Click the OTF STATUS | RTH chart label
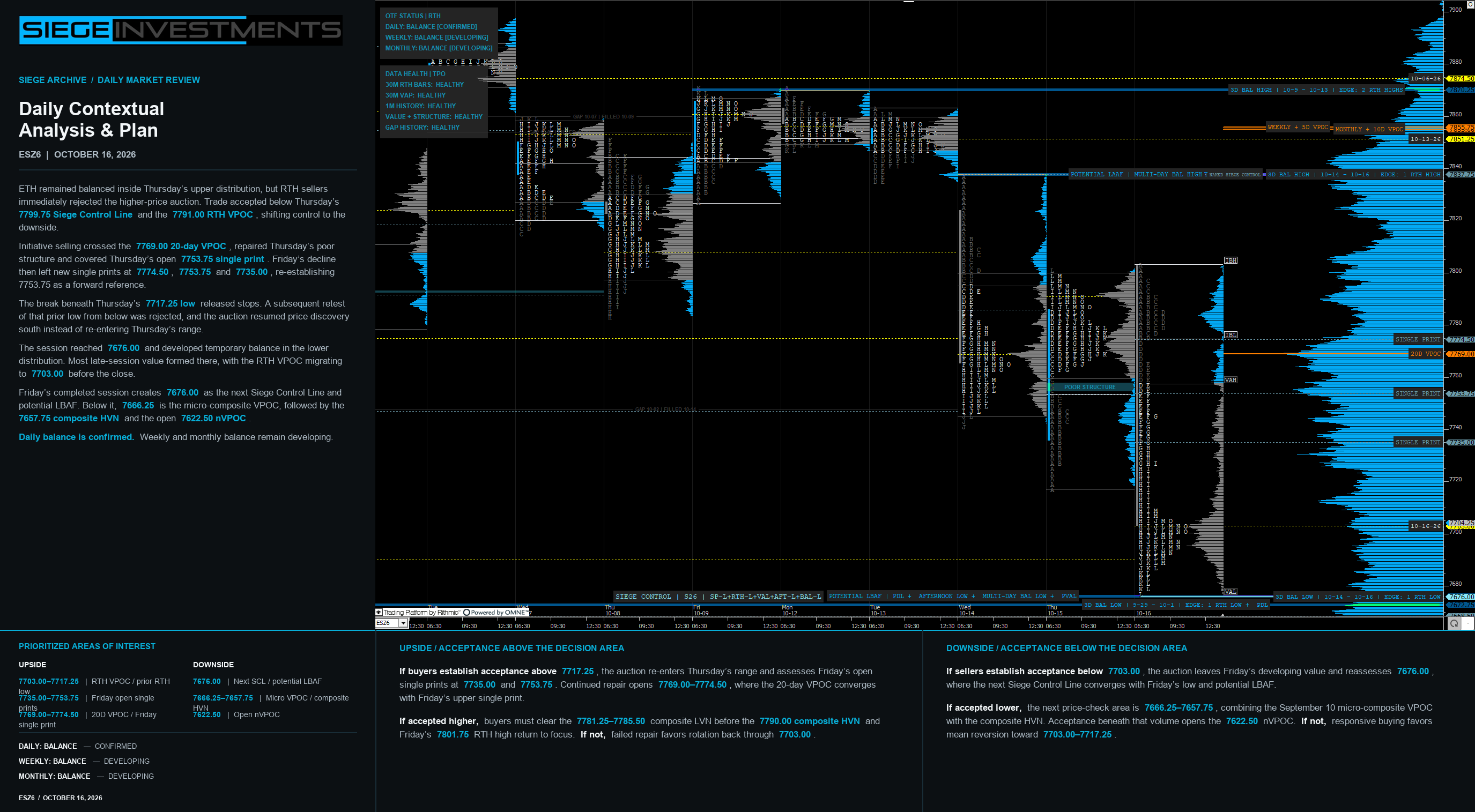Screen dimensions: 1475x812 [x=413, y=16]
